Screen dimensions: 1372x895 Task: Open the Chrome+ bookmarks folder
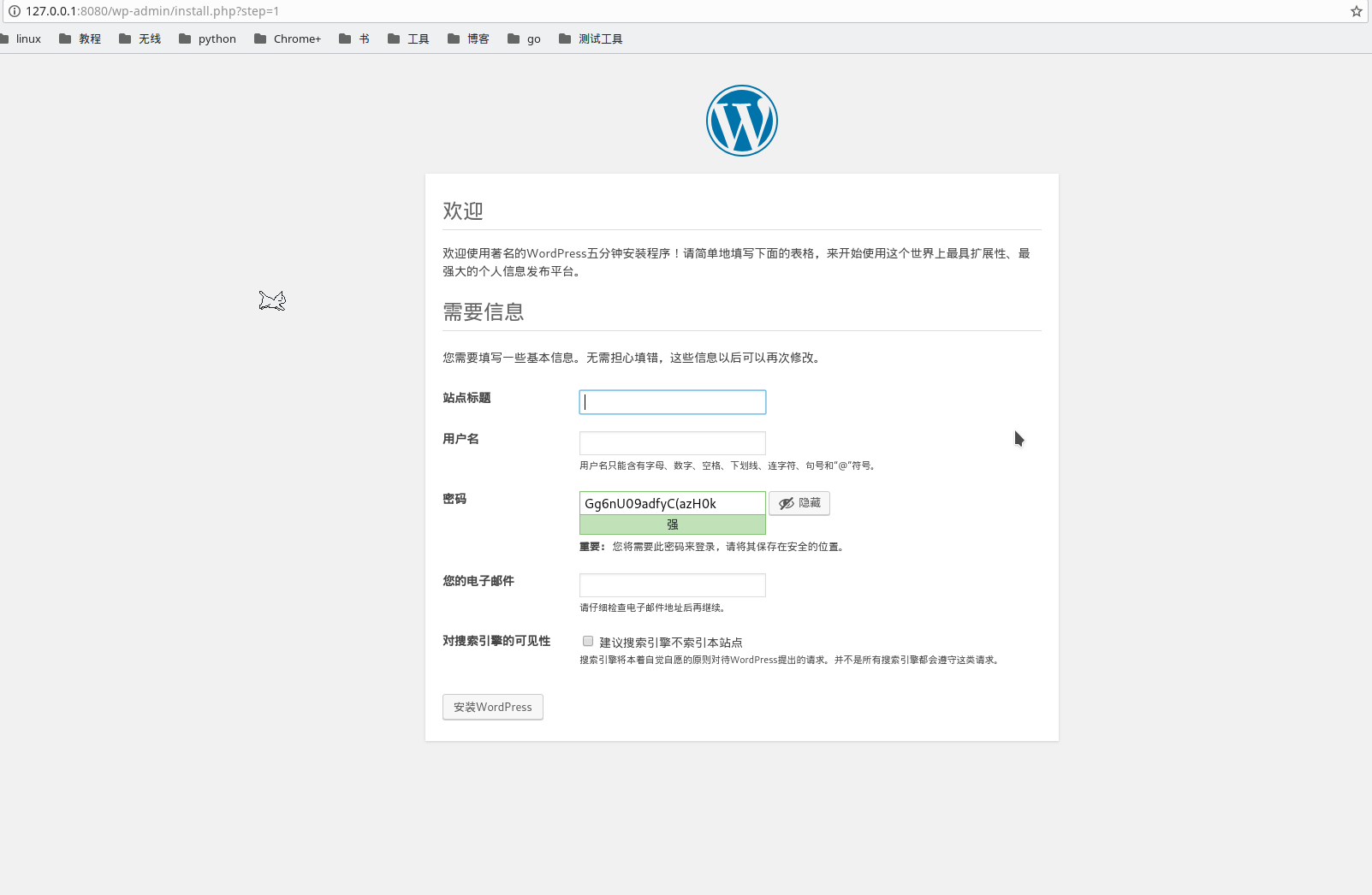tap(288, 39)
